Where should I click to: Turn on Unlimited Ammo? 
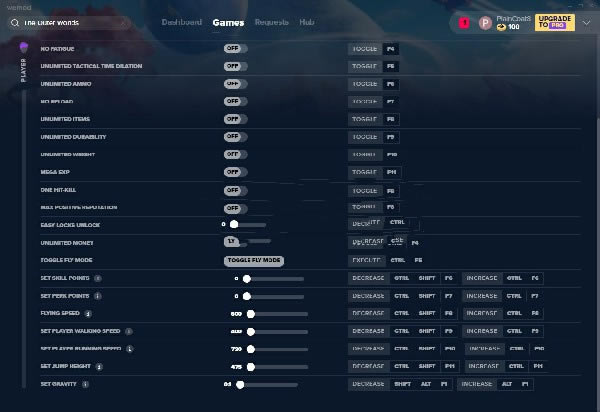point(235,84)
